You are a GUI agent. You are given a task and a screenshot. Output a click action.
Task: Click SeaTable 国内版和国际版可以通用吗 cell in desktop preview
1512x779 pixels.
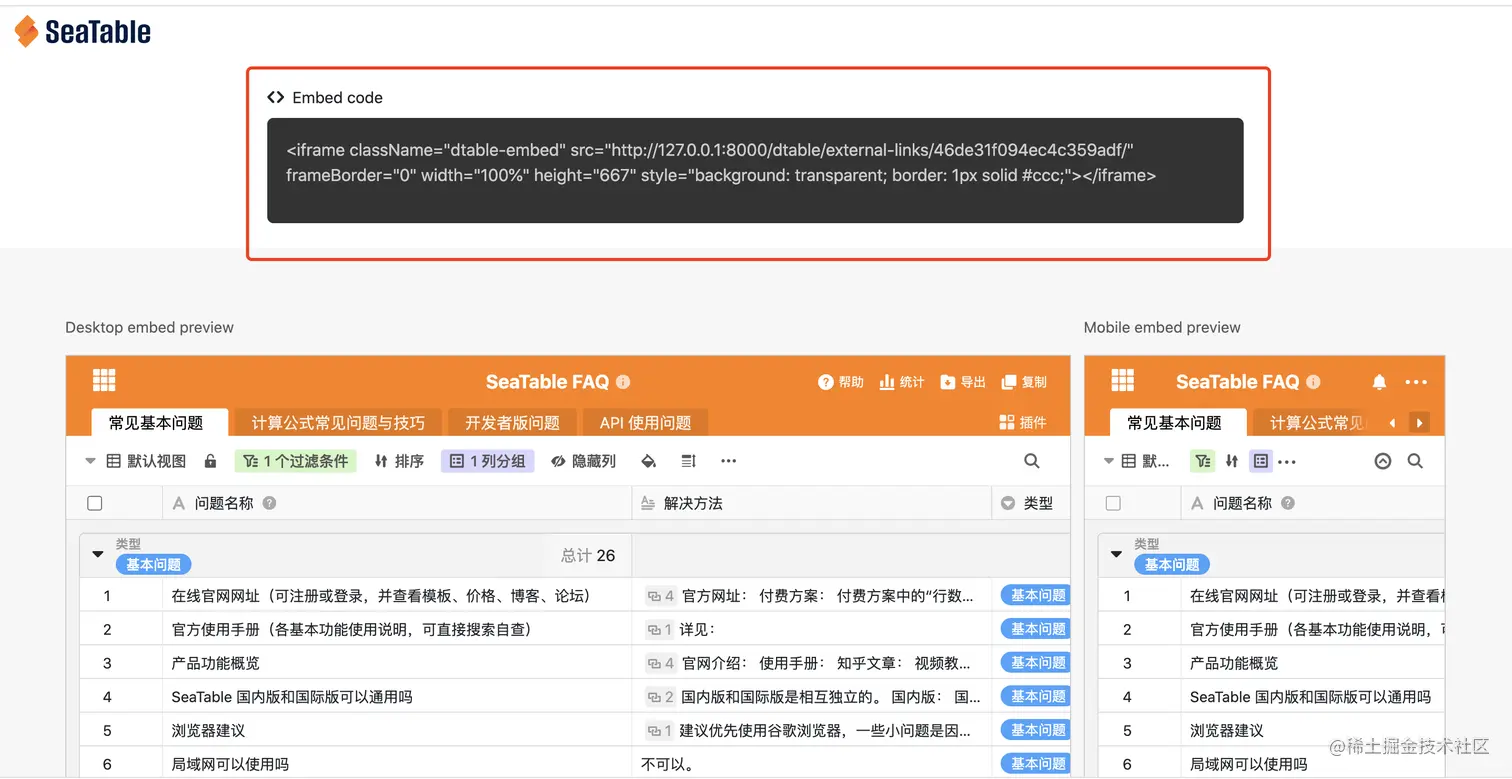click(x=397, y=696)
